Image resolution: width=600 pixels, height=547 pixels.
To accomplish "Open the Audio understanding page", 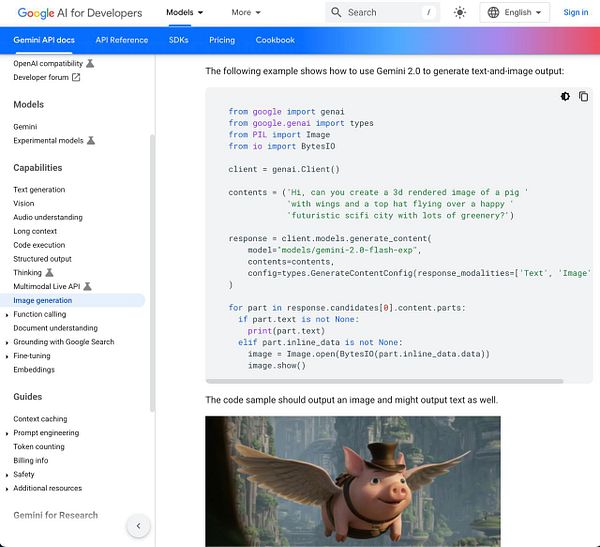I will click(x=48, y=217).
